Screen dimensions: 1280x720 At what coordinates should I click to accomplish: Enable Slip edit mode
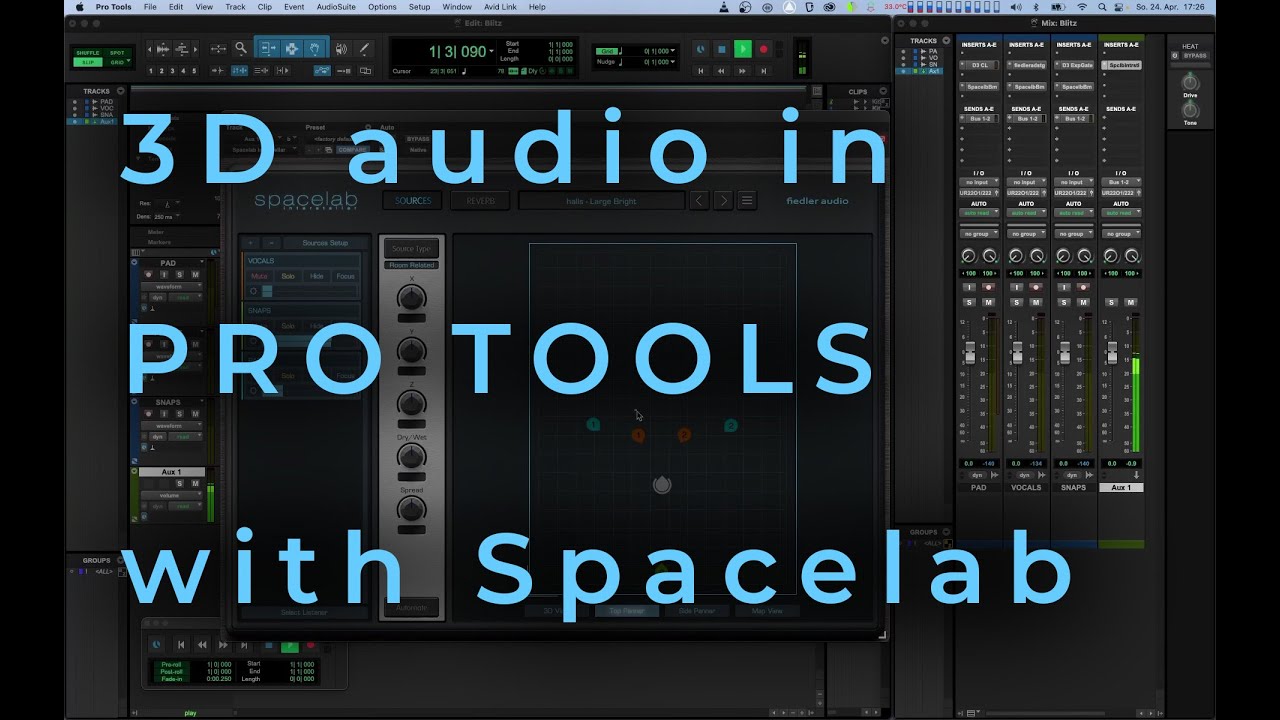[87, 62]
